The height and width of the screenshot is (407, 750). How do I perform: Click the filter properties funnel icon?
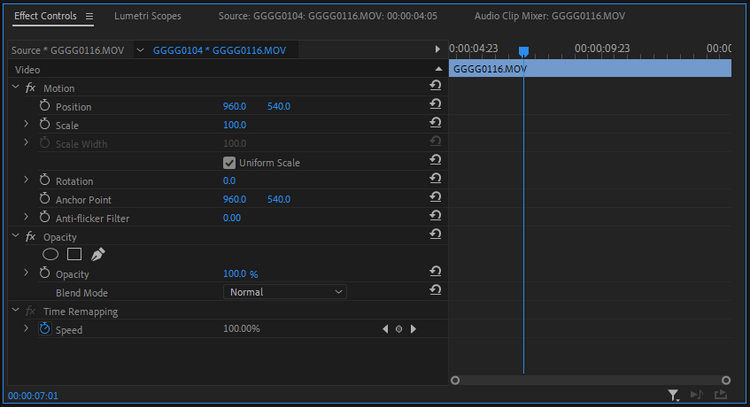674,396
